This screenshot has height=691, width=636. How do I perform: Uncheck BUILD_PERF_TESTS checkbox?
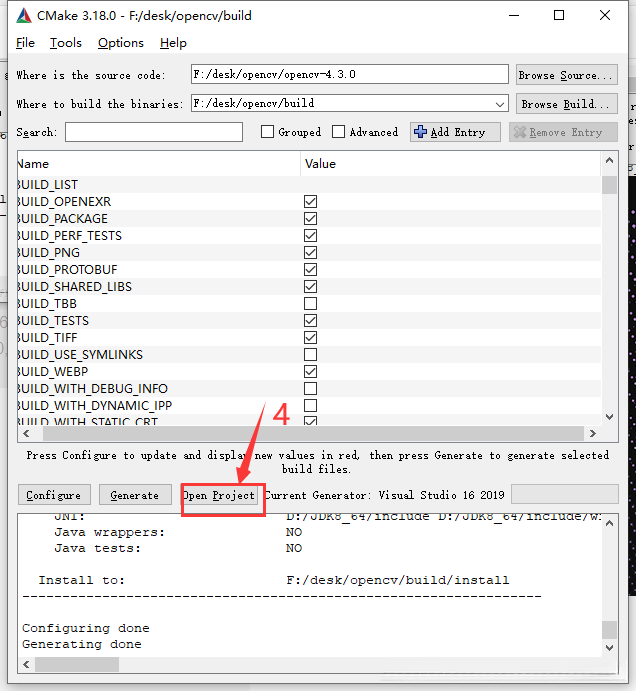pos(310,235)
